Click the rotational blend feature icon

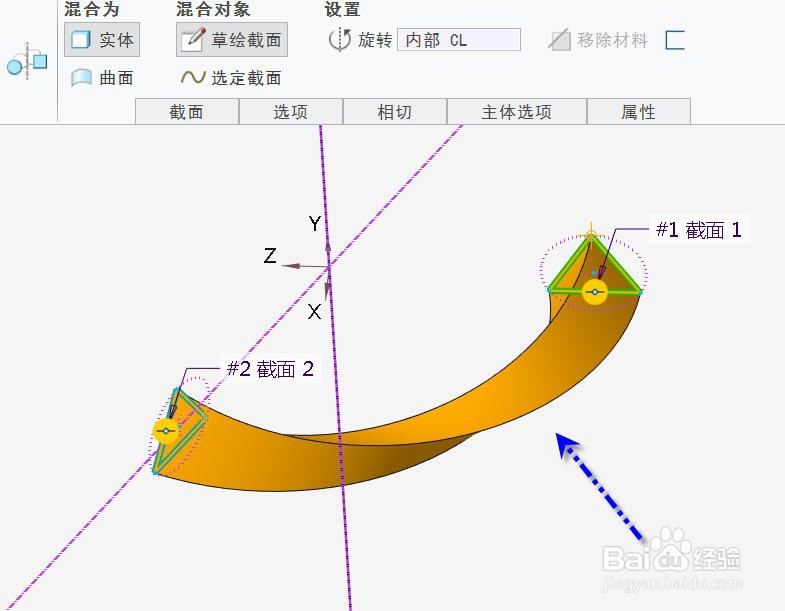click(27, 62)
